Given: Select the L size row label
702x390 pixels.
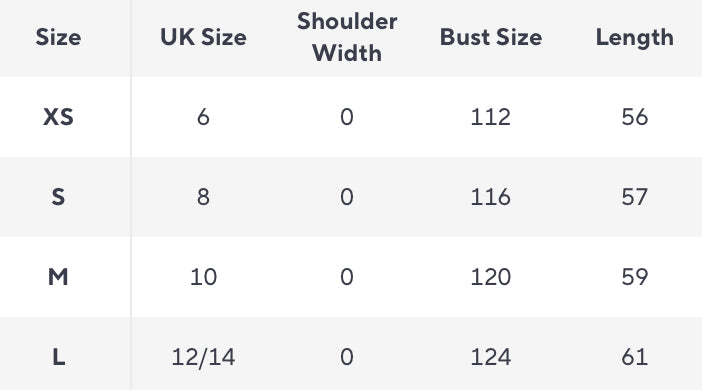Looking at the screenshot, I should click(x=58, y=357).
